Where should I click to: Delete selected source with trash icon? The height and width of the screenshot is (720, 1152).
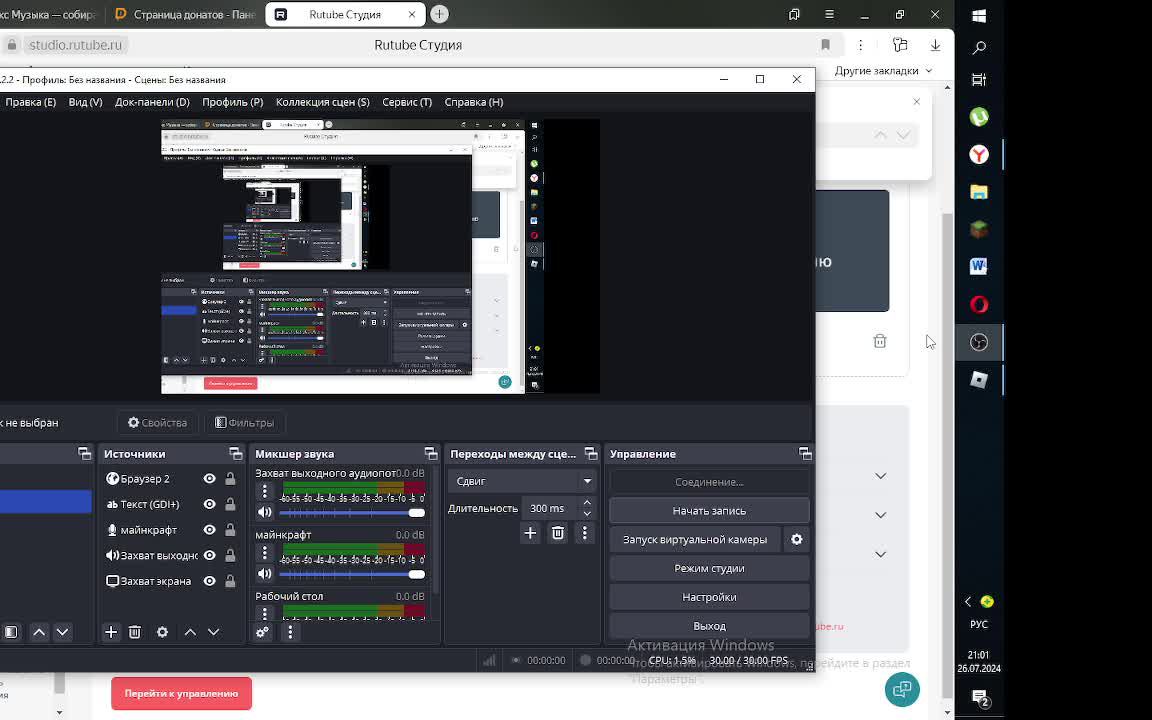tap(134, 632)
